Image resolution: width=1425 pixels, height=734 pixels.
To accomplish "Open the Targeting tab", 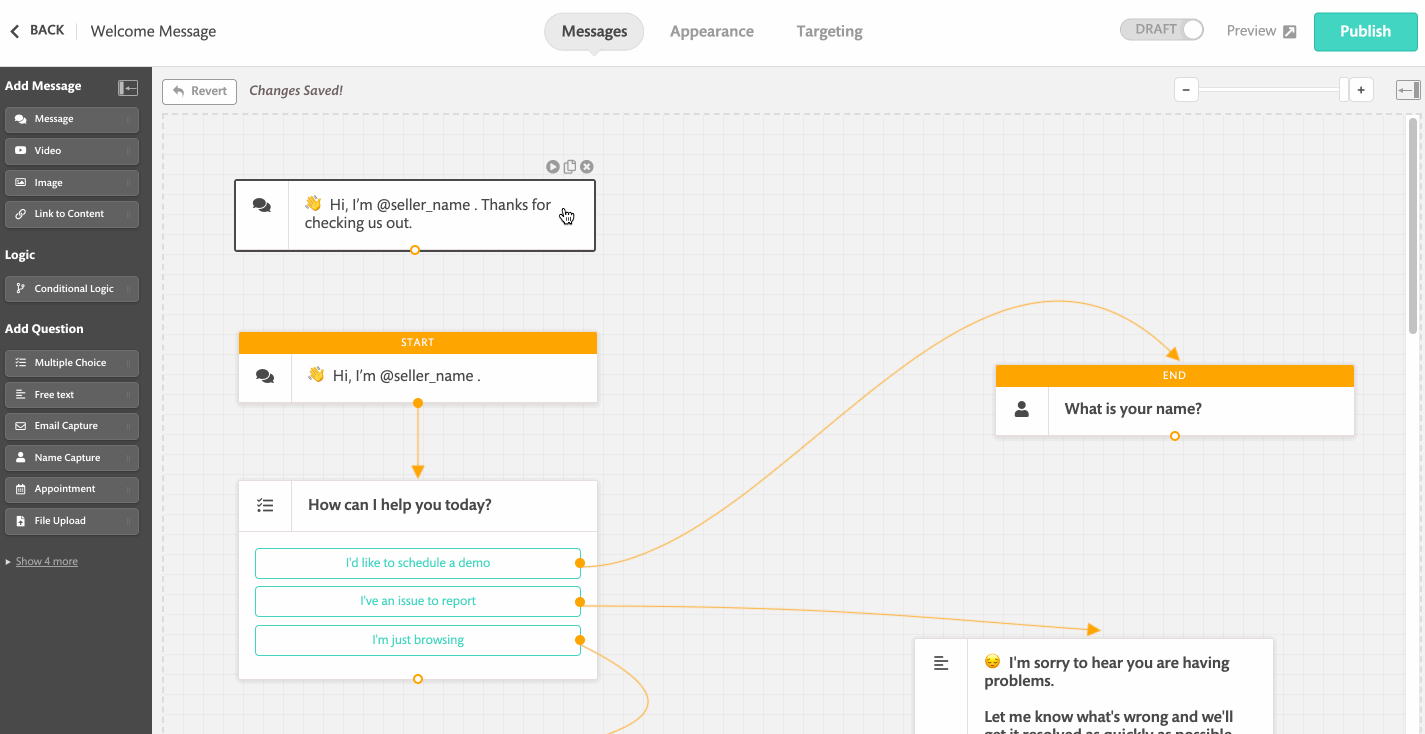I will click(828, 31).
